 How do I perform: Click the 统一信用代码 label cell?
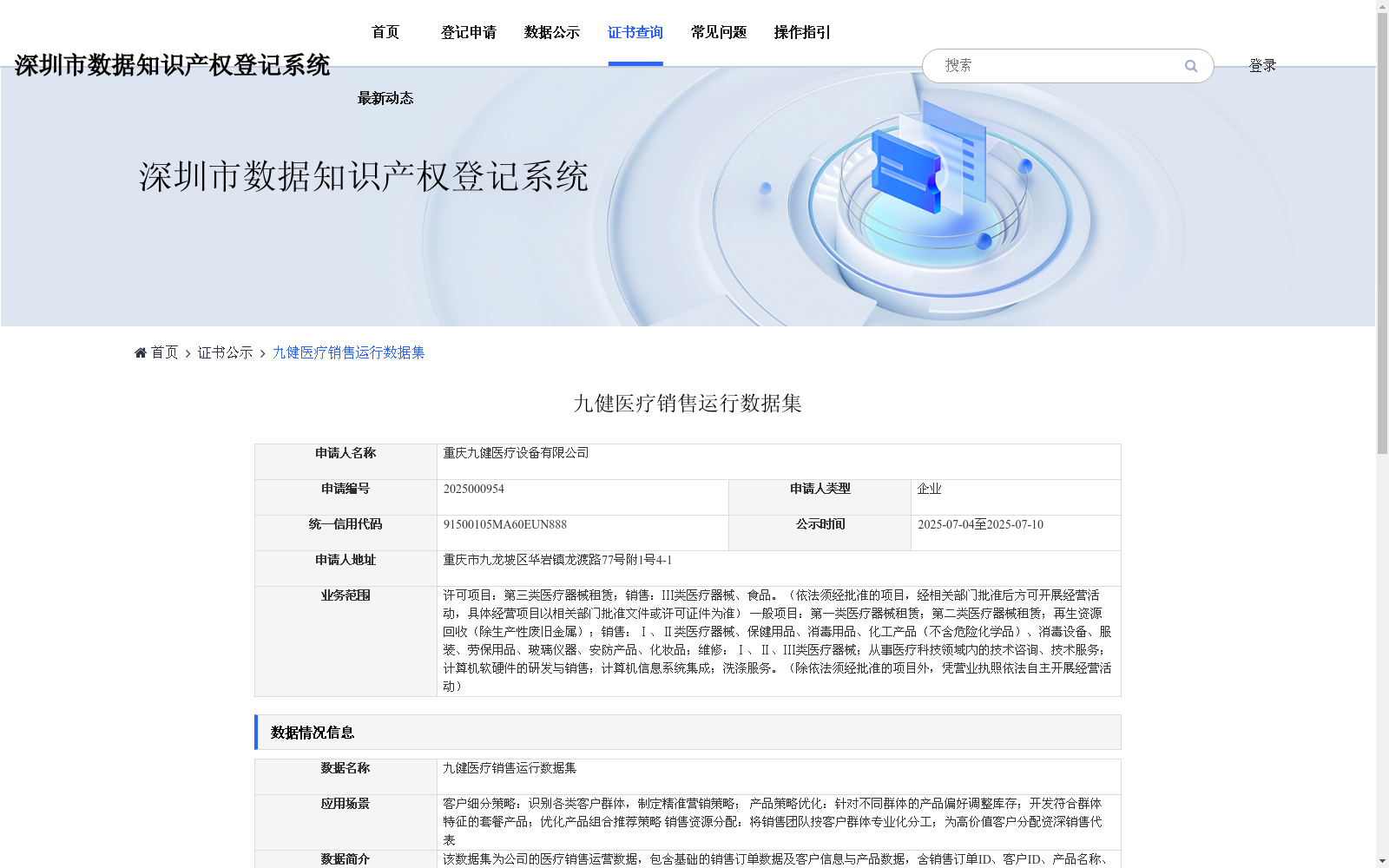click(346, 533)
